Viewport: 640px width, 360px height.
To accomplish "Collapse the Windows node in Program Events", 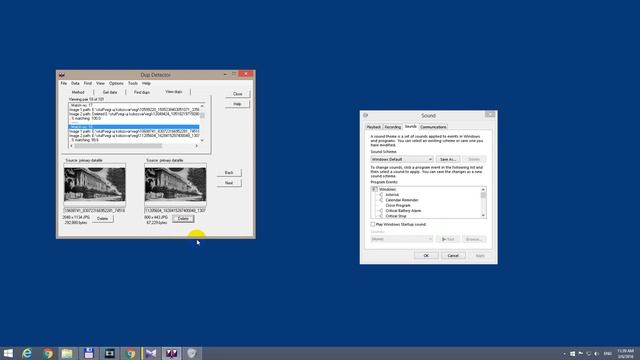I will point(374,189).
